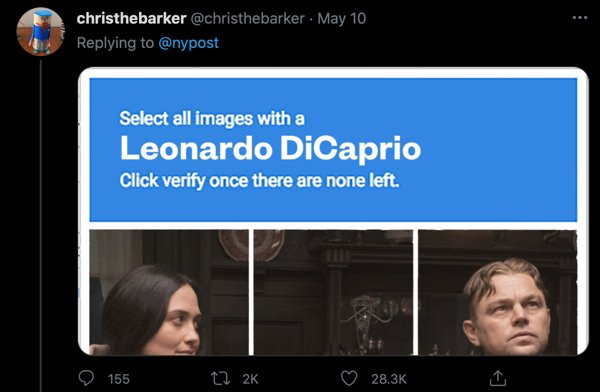Click the 155 replies count
The width and height of the screenshot is (600, 392).
click(119, 379)
